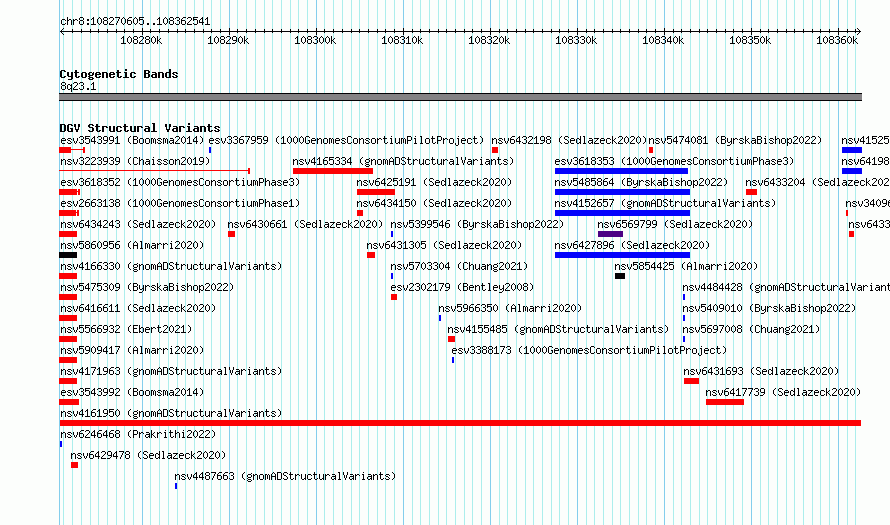
Task: Open the nsv6432198 Sedlazeck2020 label
Action: [x=569, y=140]
